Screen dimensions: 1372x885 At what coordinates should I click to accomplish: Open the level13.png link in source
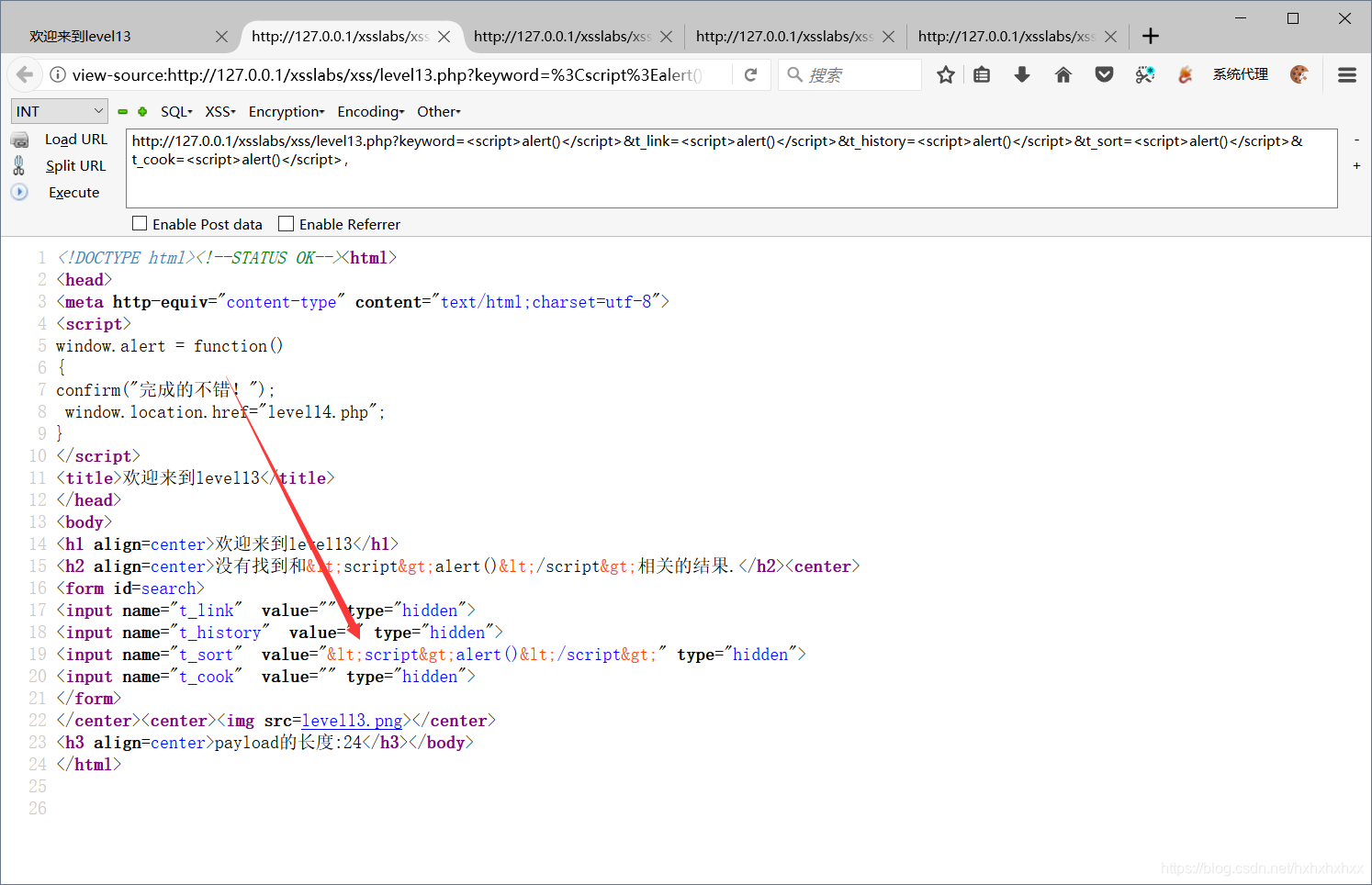pyautogui.click(x=352, y=721)
